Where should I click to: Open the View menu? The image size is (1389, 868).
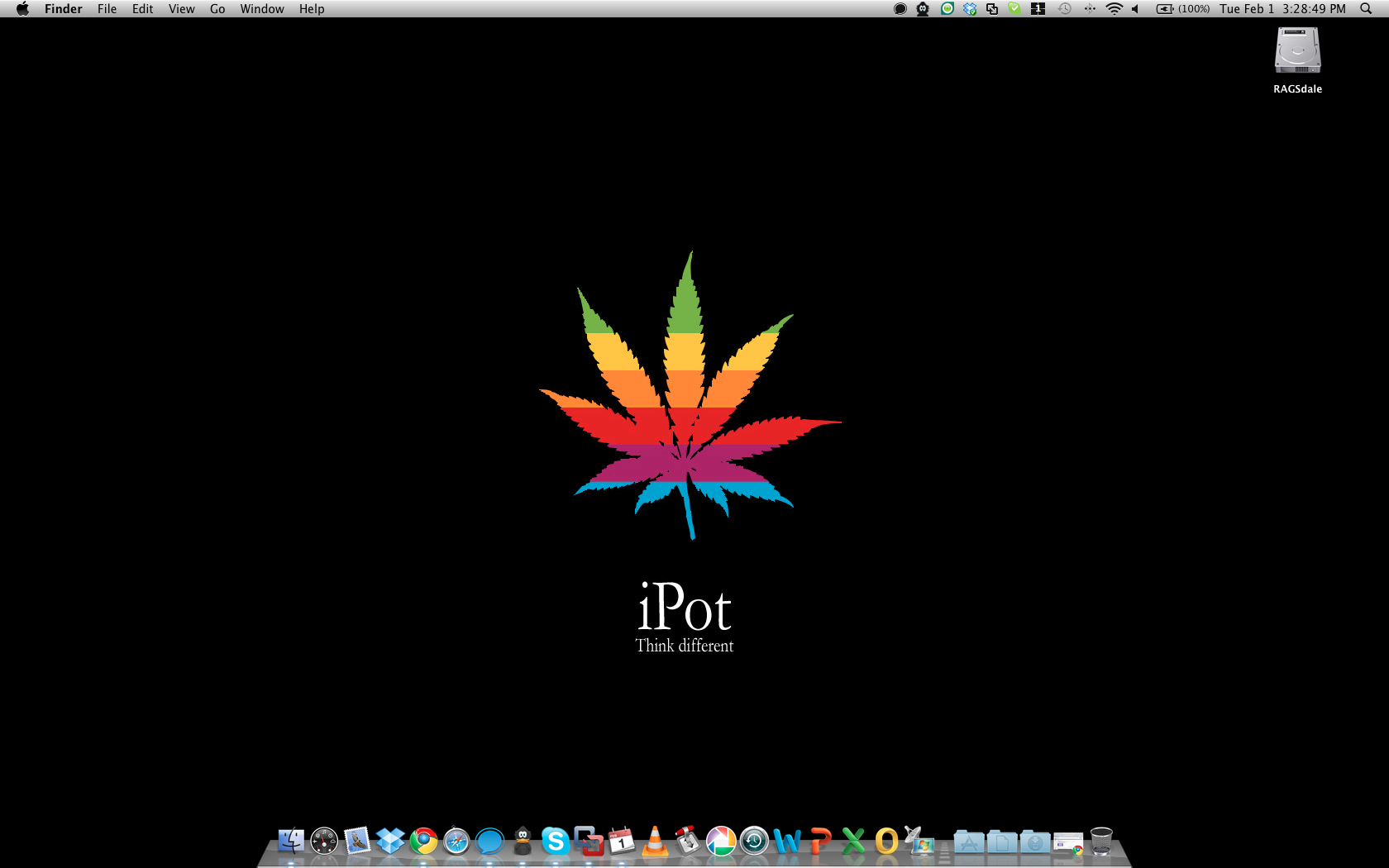(181, 8)
